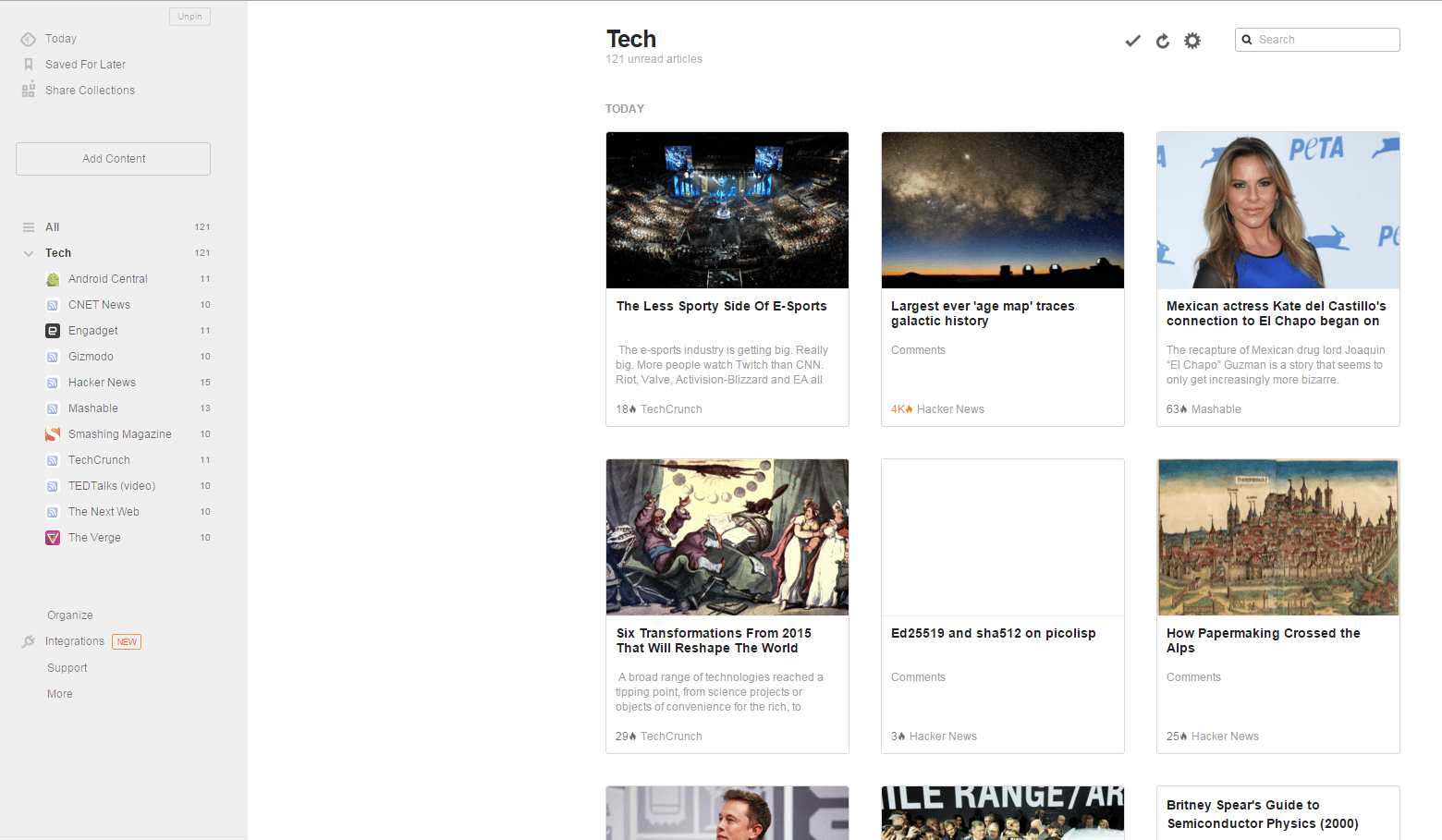Open the gear settings menu
The width and height of the screenshot is (1442, 840).
(x=1192, y=41)
